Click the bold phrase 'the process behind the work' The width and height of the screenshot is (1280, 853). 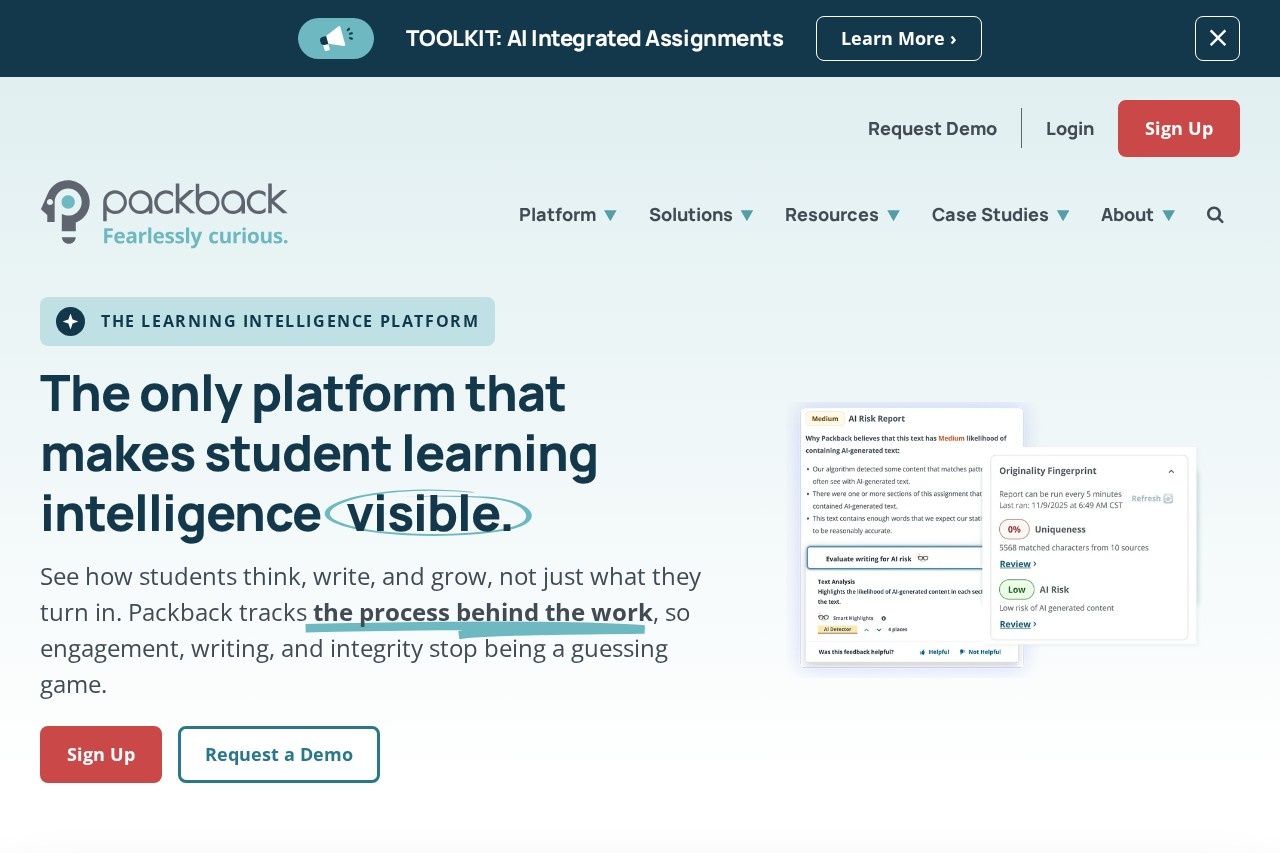483,612
